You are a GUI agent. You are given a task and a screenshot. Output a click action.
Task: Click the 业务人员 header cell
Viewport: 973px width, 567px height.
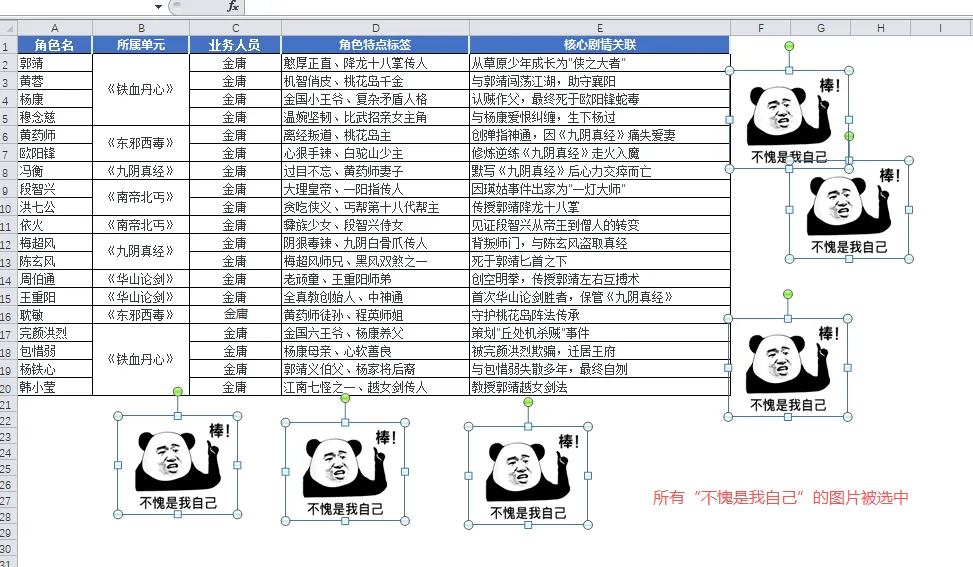(235, 45)
